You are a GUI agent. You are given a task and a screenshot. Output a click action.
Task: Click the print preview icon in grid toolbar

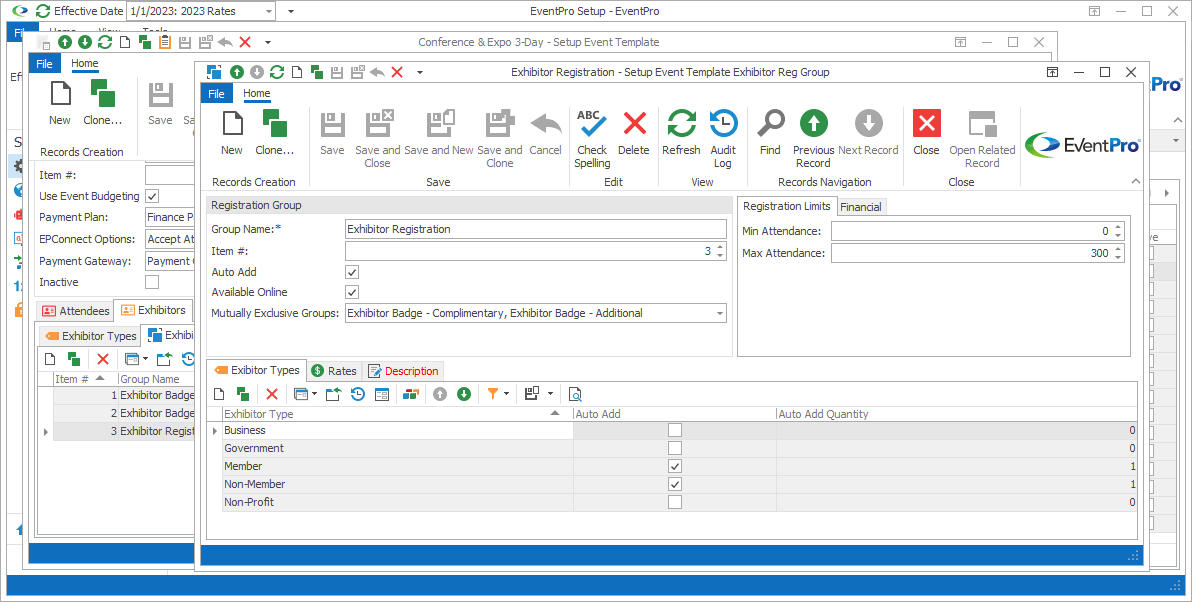(575, 394)
